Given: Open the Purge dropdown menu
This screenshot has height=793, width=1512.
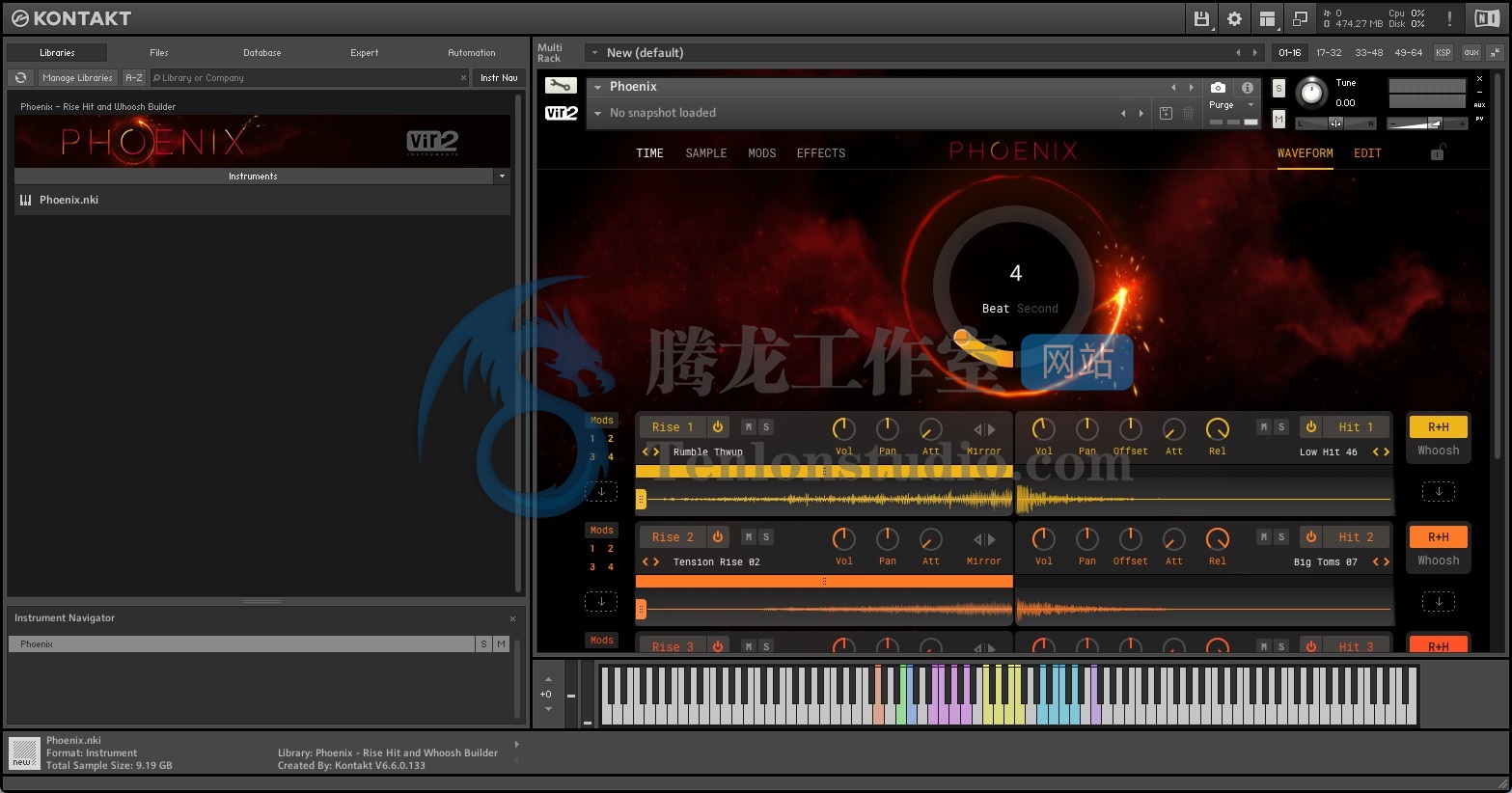Looking at the screenshot, I should pyautogui.click(x=1232, y=104).
